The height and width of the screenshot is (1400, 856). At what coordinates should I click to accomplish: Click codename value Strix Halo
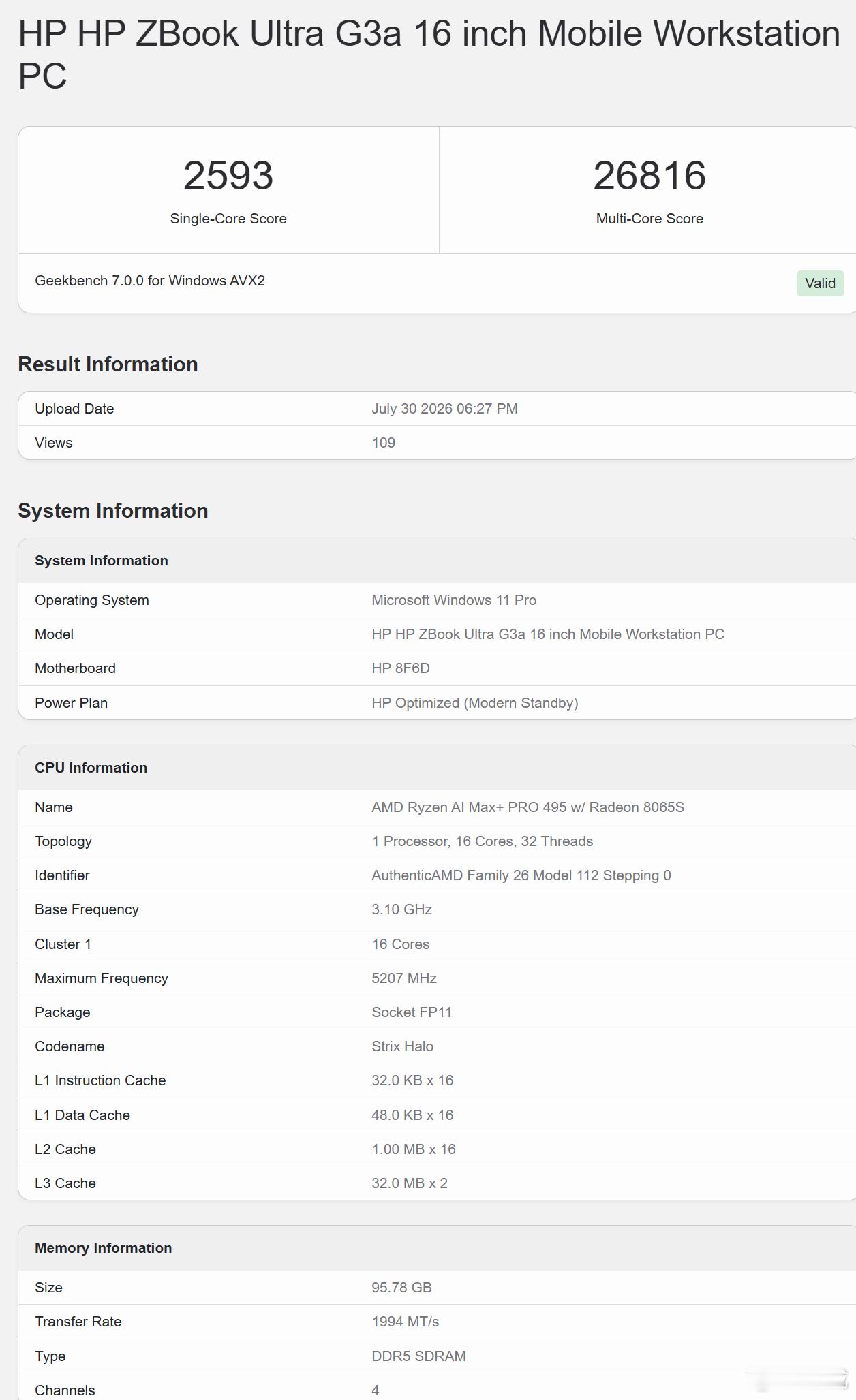402,1046
